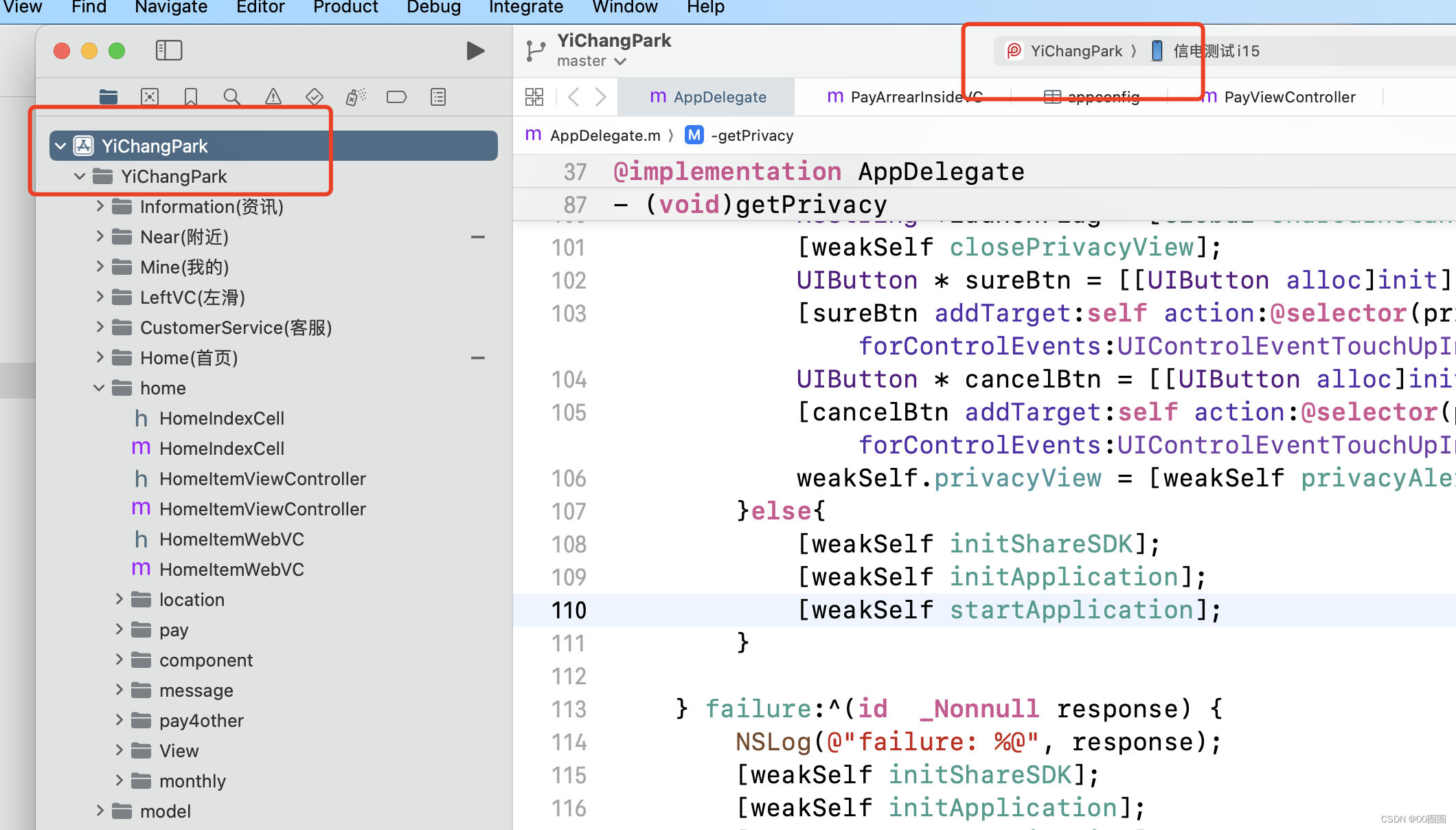Viewport: 1456px width, 830px height.
Task: Click the search navigator icon
Action: coord(231,97)
